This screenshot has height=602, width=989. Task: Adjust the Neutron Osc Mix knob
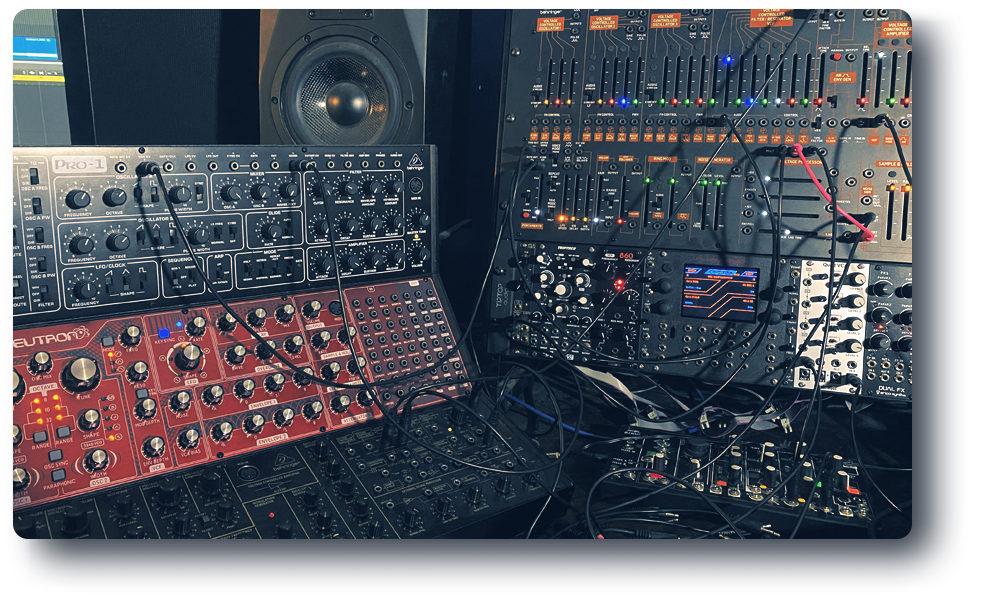[40, 362]
